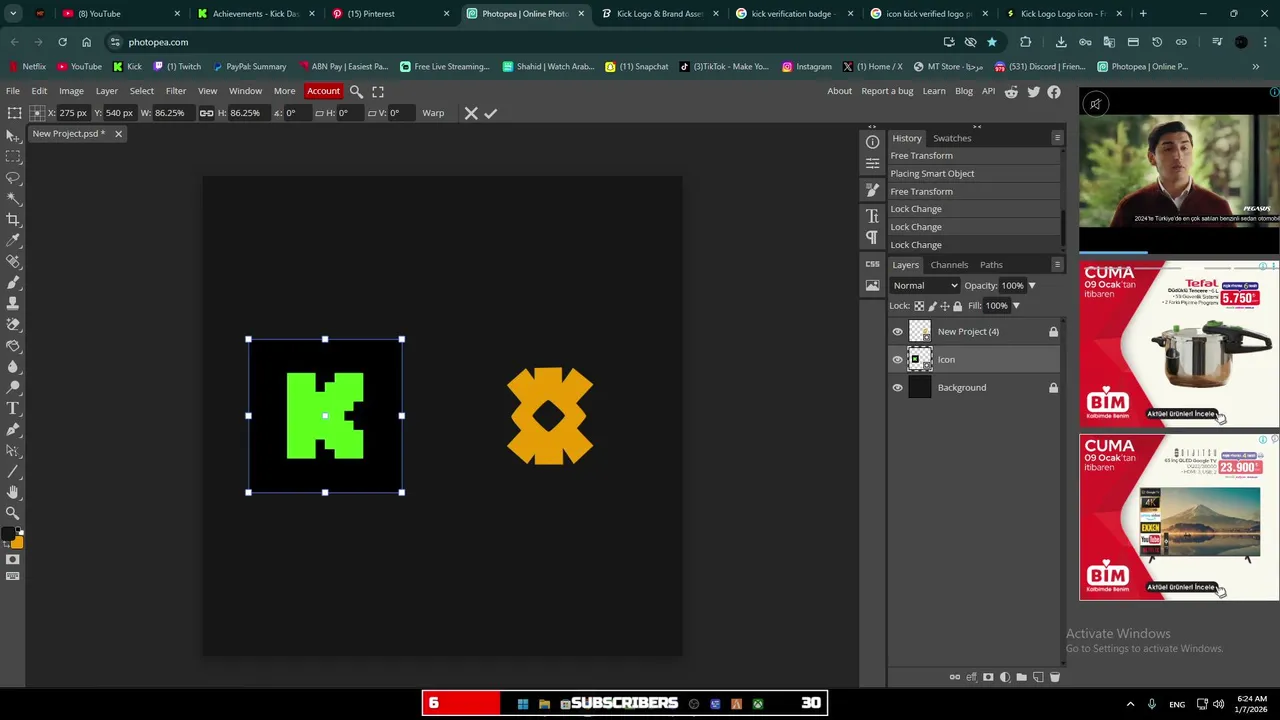Unlock the Background layer padlock
Image resolution: width=1280 pixels, height=720 pixels.
point(1053,388)
